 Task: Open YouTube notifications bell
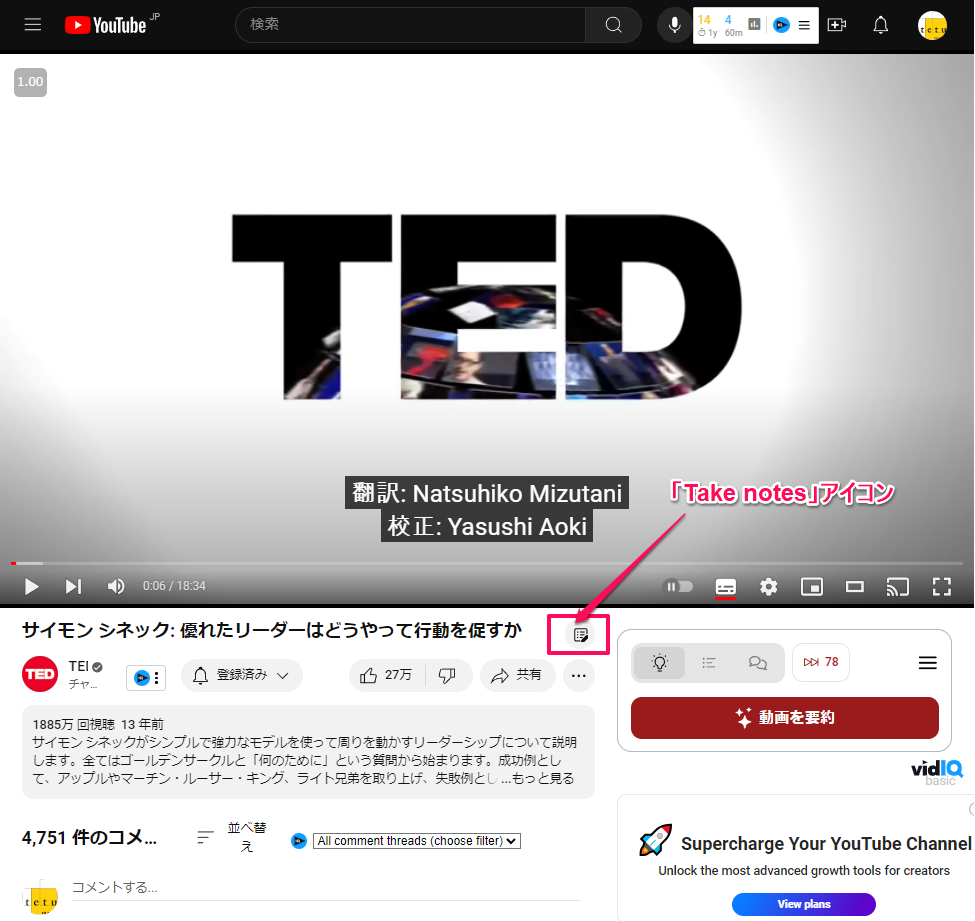880,25
